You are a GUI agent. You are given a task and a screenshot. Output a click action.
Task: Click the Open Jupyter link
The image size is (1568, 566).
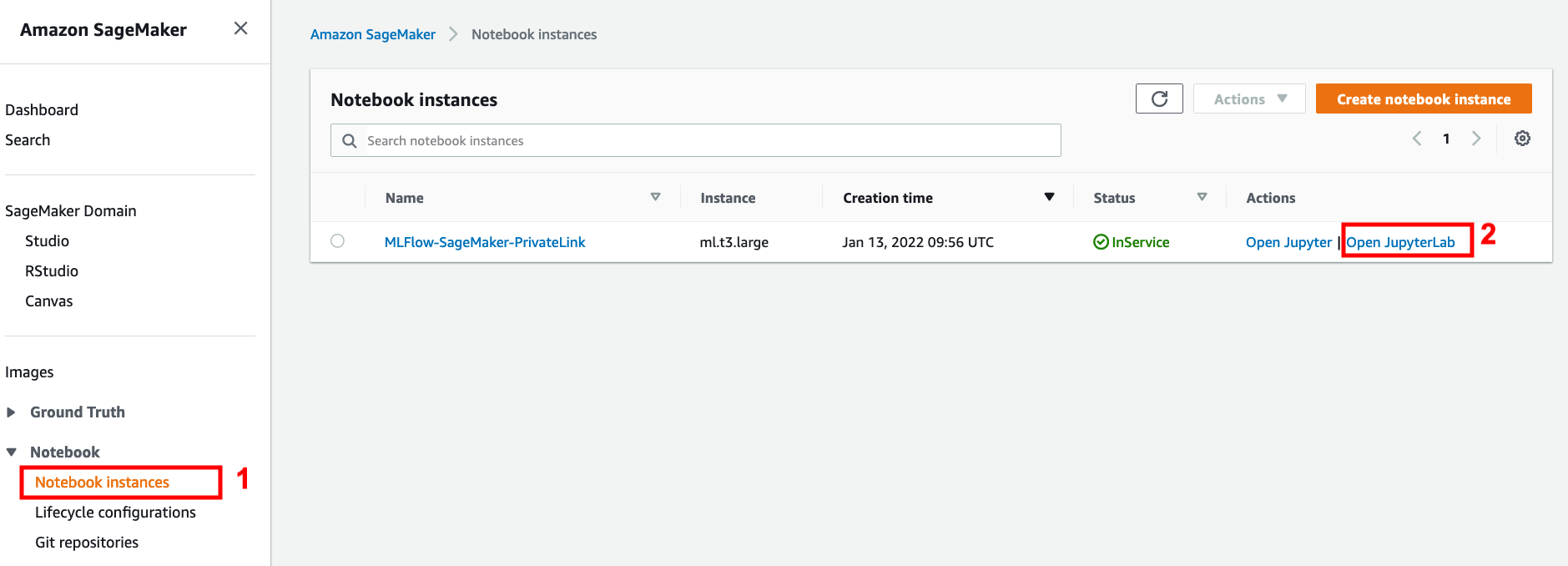pyautogui.click(x=1288, y=242)
